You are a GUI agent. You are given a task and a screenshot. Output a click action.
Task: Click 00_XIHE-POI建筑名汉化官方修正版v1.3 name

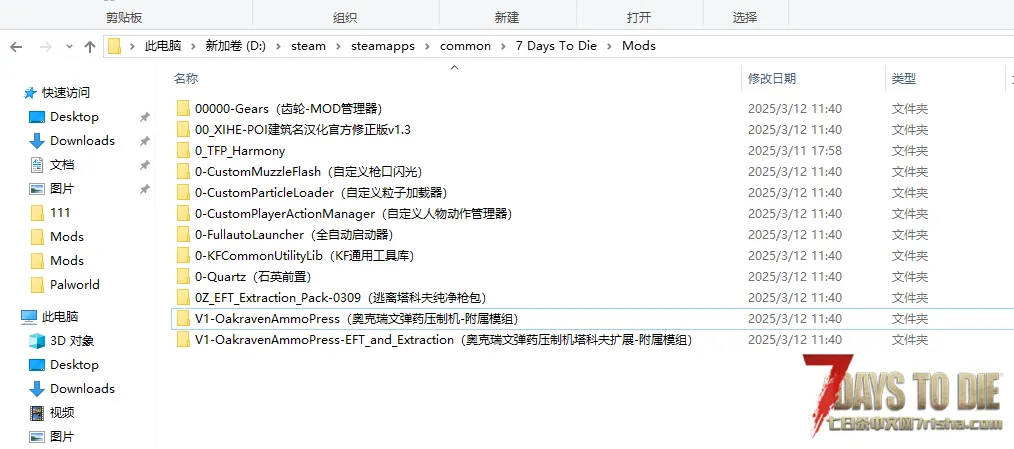point(303,129)
